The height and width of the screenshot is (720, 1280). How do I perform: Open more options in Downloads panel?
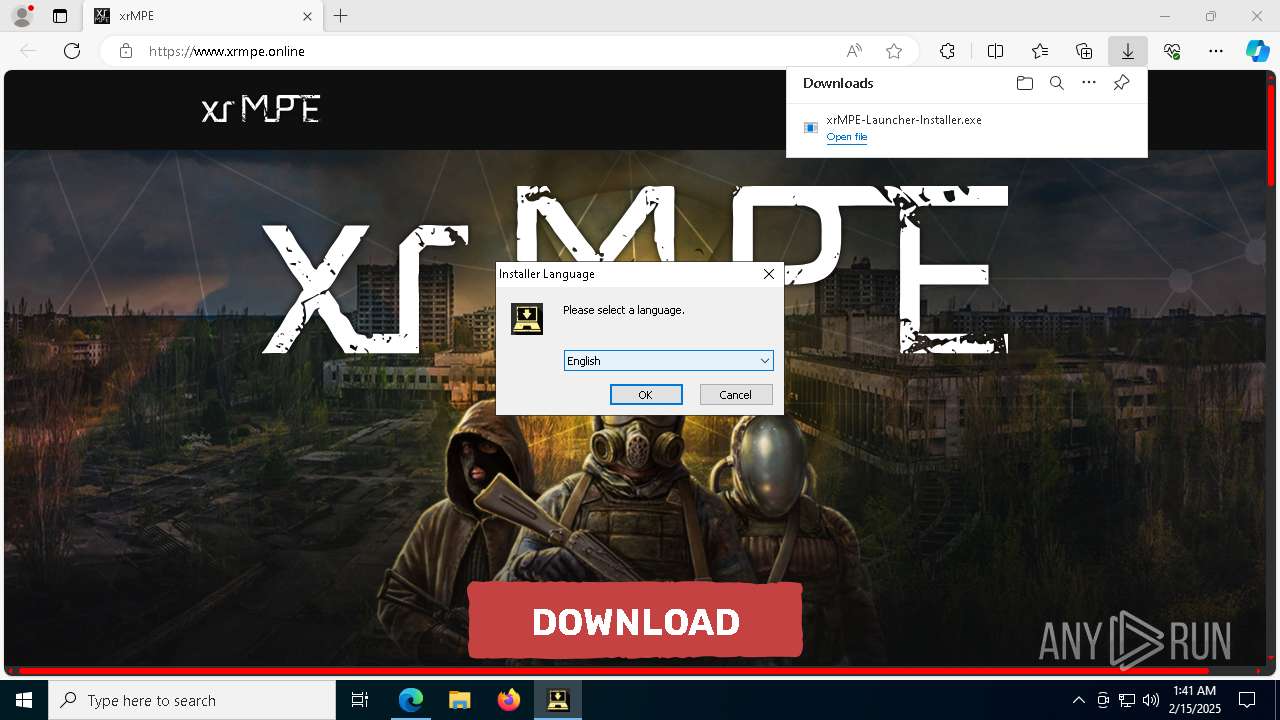pyautogui.click(x=1089, y=83)
